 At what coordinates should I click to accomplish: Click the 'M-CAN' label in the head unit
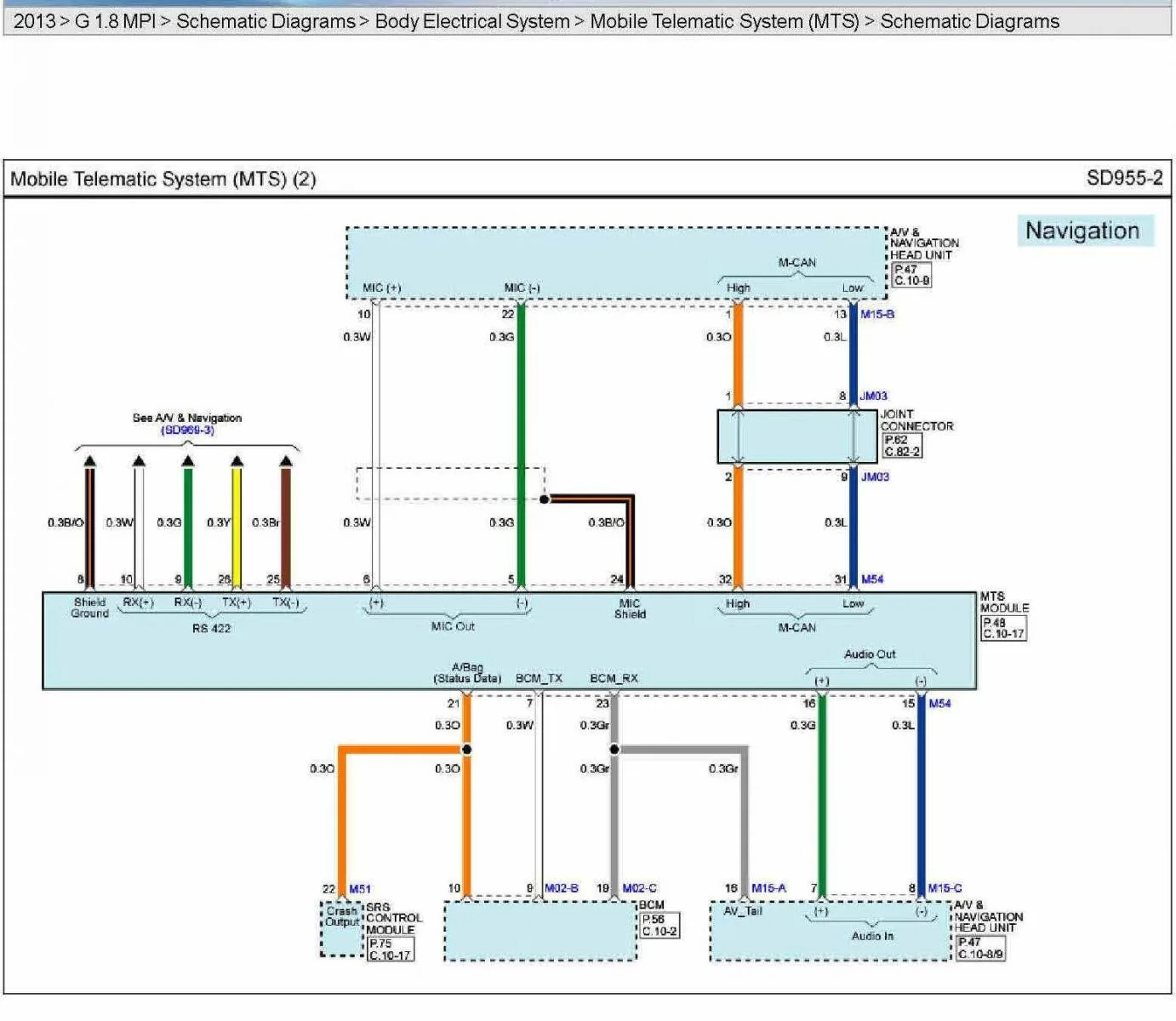pyautogui.click(x=796, y=263)
